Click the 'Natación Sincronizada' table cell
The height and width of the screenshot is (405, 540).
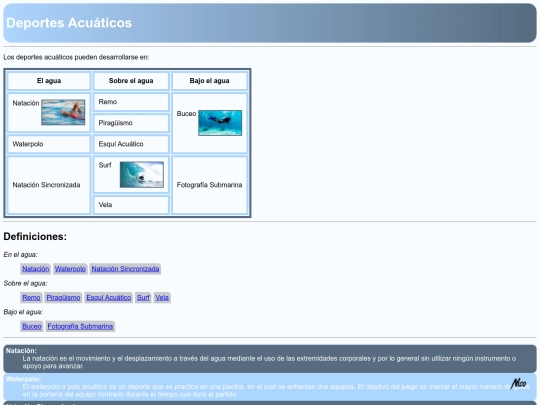pyautogui.click(x=49, y=185)
